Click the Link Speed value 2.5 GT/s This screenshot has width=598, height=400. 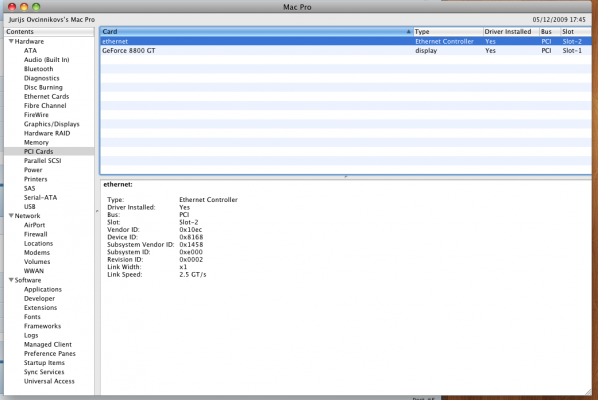pos(193,275)
